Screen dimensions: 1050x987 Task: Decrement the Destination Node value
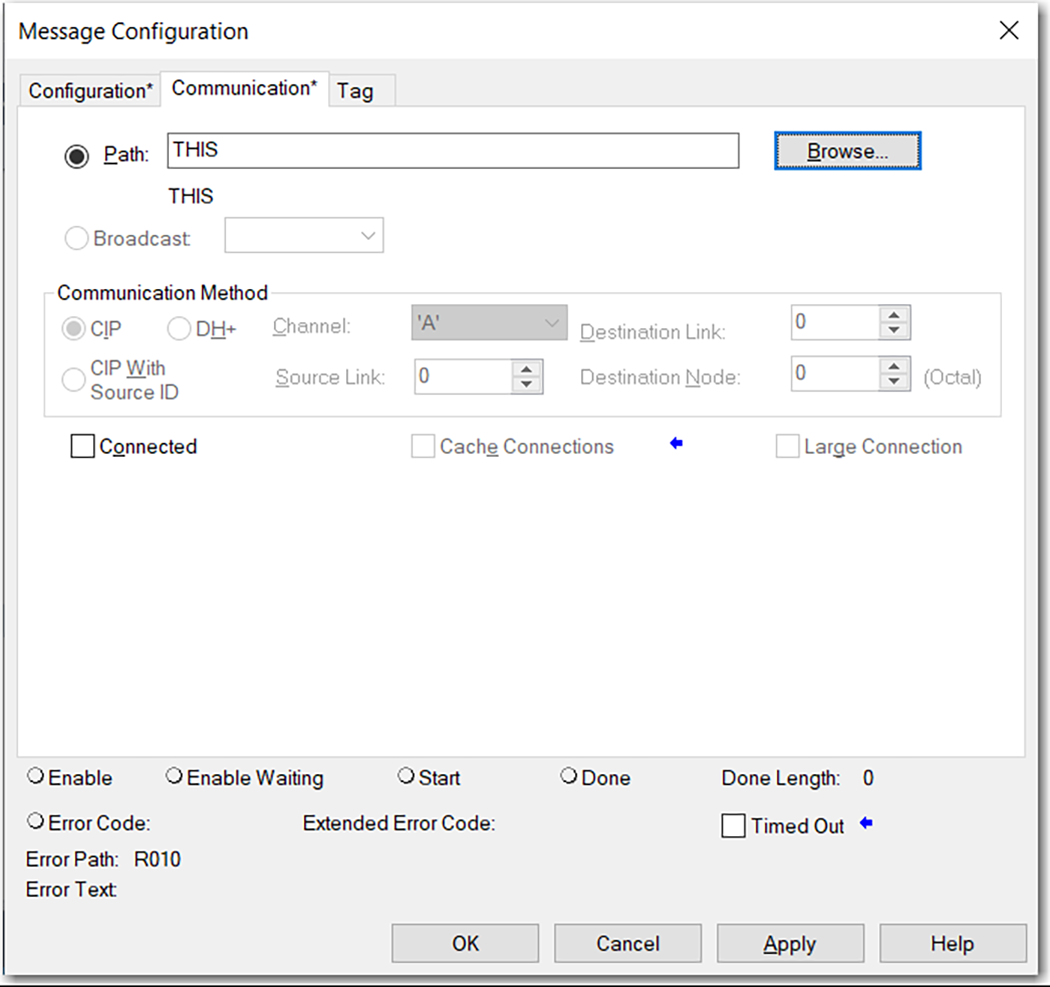coord(894,381)
